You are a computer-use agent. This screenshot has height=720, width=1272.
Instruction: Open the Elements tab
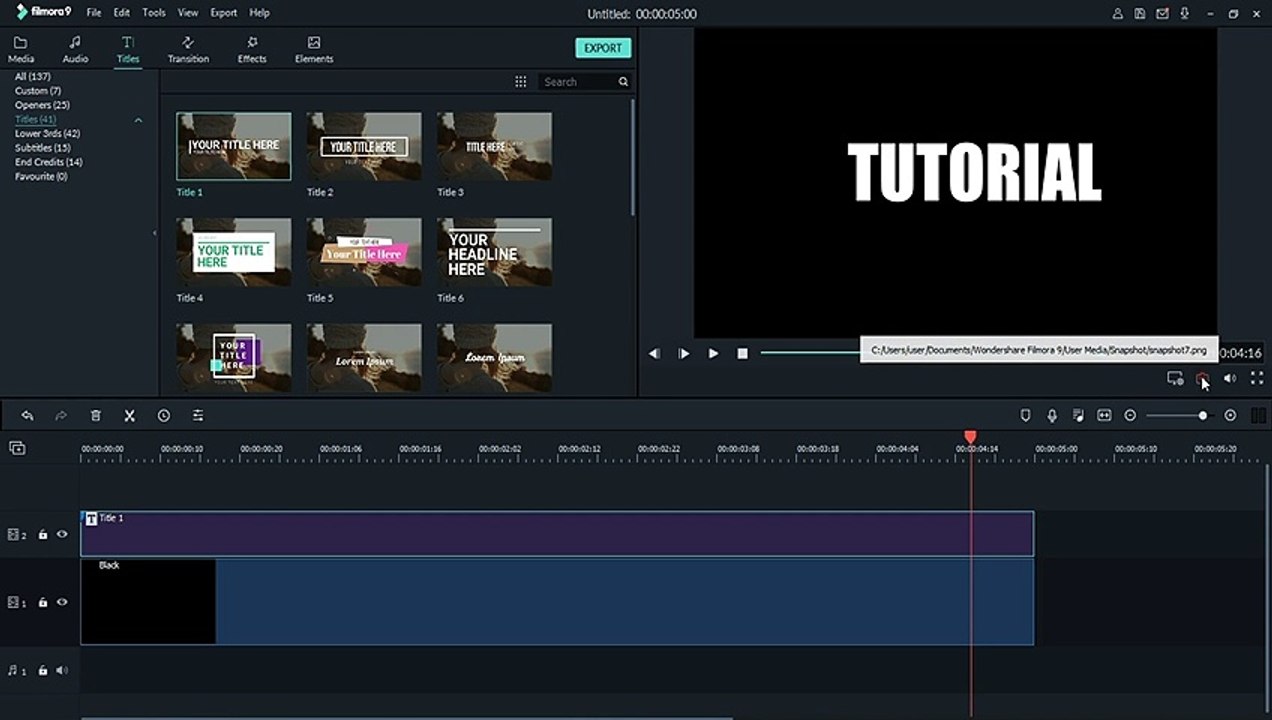pyautogui.click(x=314, y=50)
